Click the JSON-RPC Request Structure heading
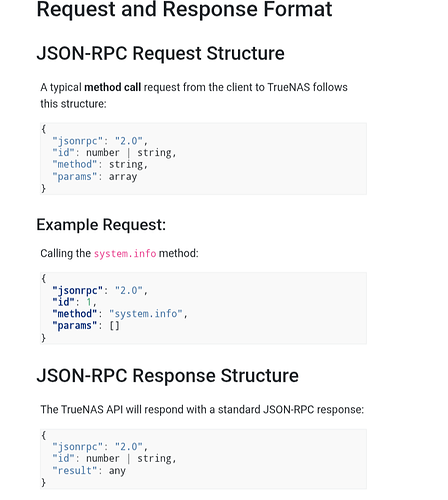The height and width of the screenshot is (500, 448). click(160, 53)
